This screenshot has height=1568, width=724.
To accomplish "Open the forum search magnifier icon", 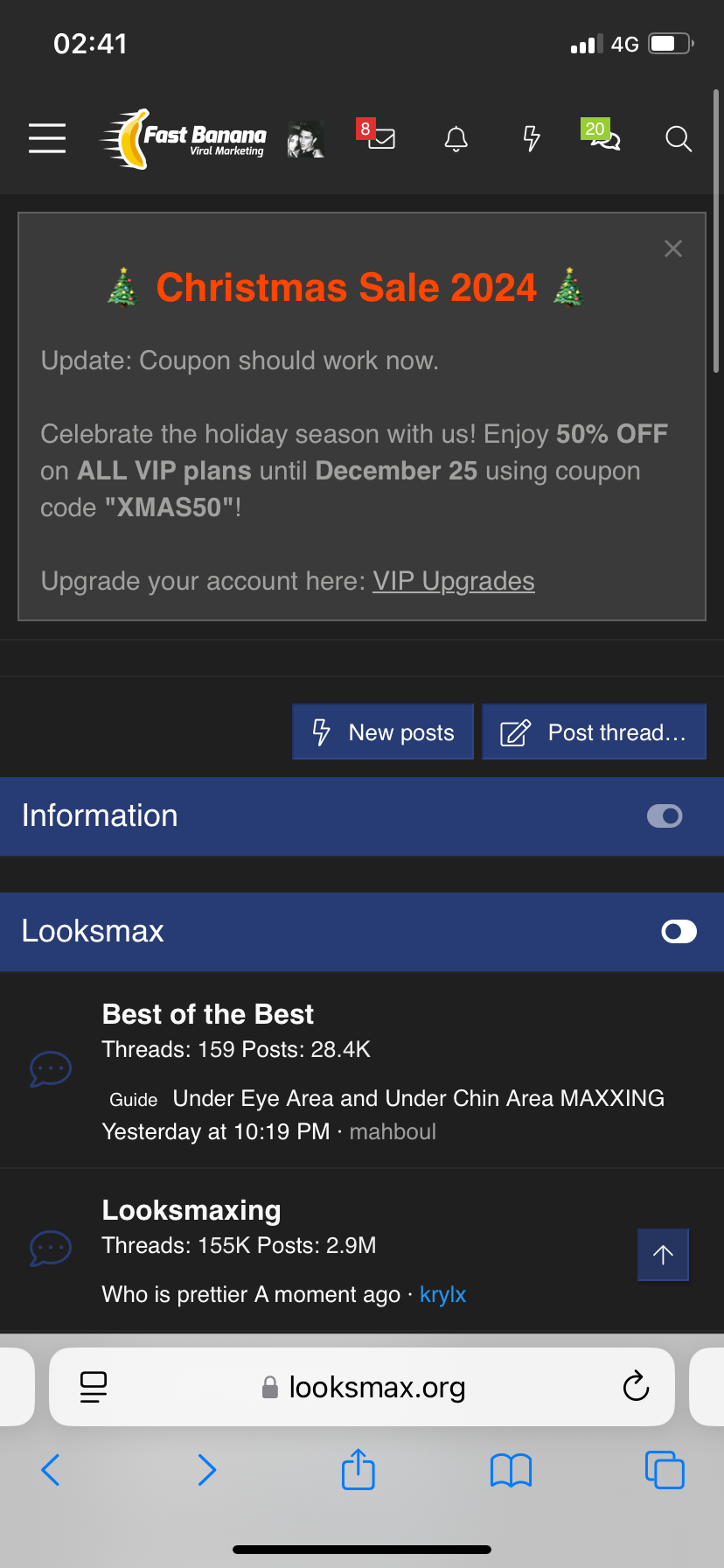I will 679,138.
